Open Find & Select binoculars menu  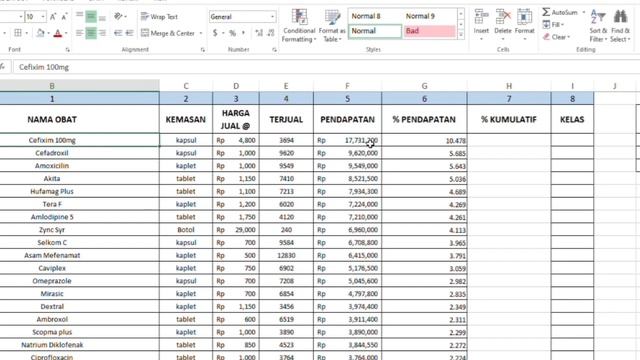[620, 25]
